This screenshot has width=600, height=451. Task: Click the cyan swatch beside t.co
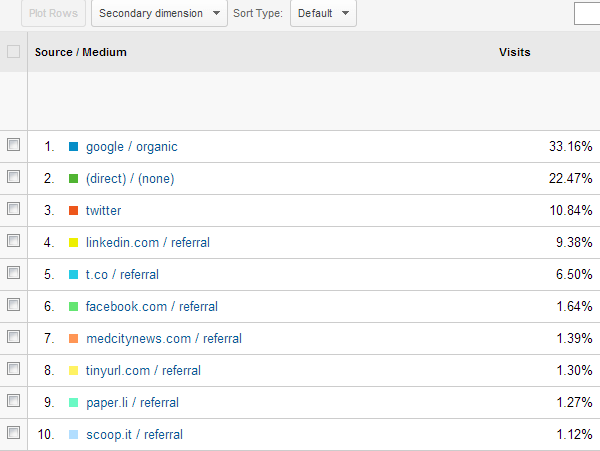point(73,275)
